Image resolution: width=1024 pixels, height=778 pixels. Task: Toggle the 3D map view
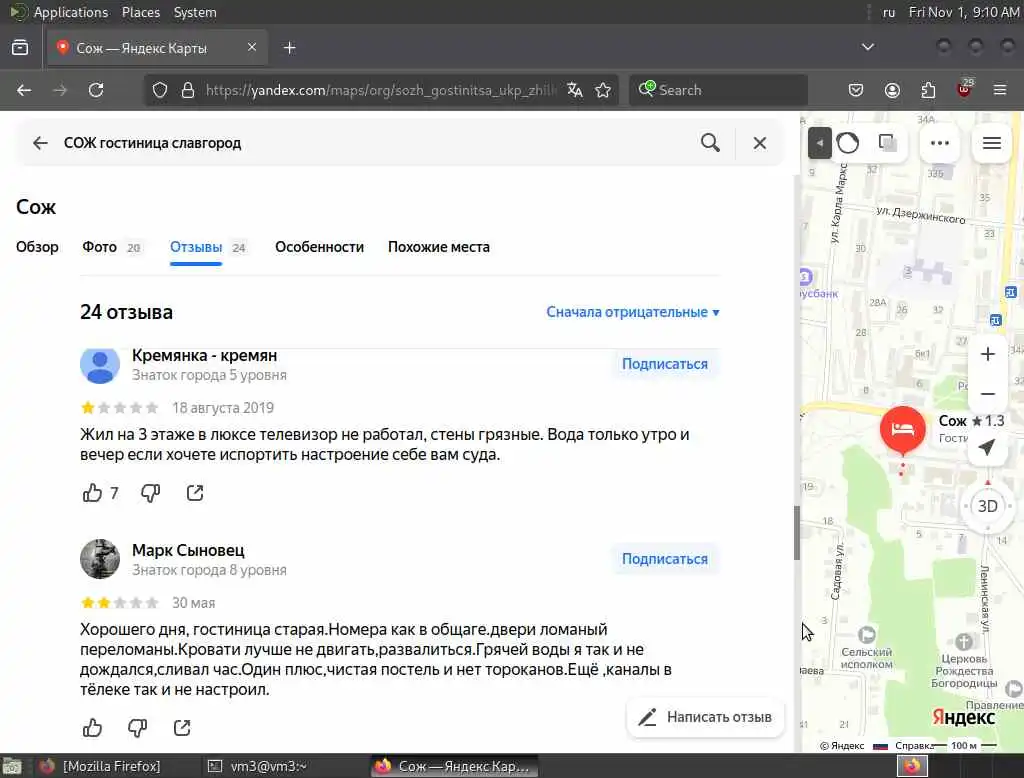click(987, 506)
